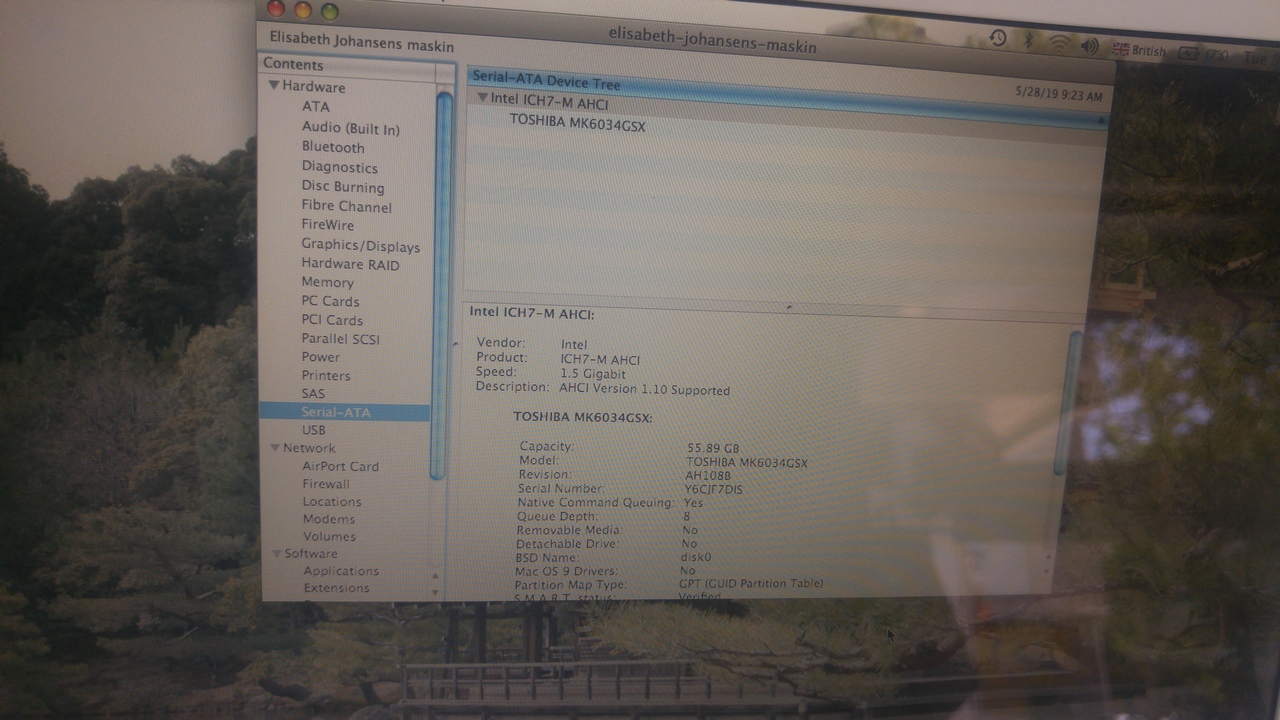Click the TOSHIBA MK6034GSX details heading
This screenshot has height=720, width=1280.
click(583, 416)
